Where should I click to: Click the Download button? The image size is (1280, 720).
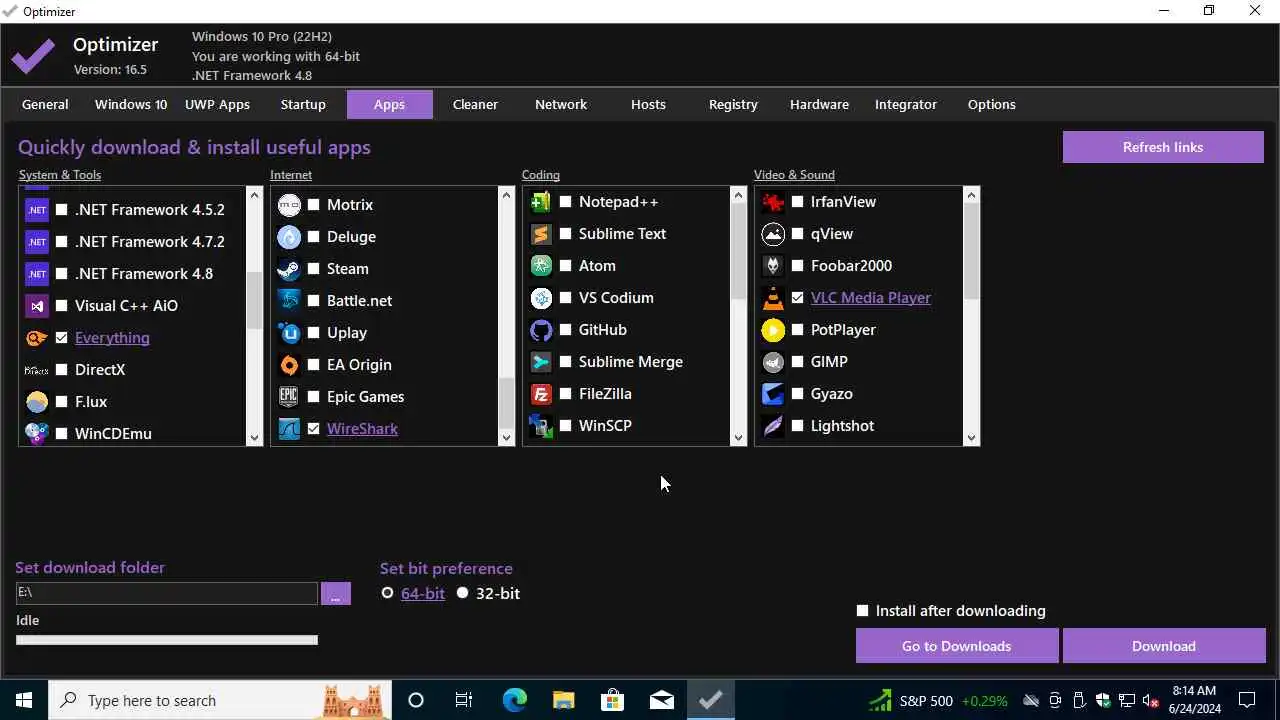(1164, 646)
